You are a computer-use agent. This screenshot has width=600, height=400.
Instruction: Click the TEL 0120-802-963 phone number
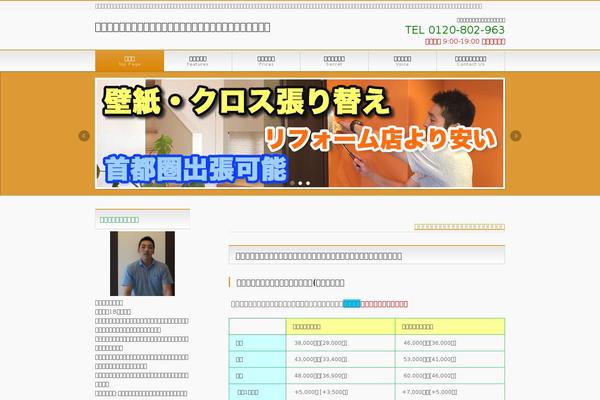pos(455,30)
